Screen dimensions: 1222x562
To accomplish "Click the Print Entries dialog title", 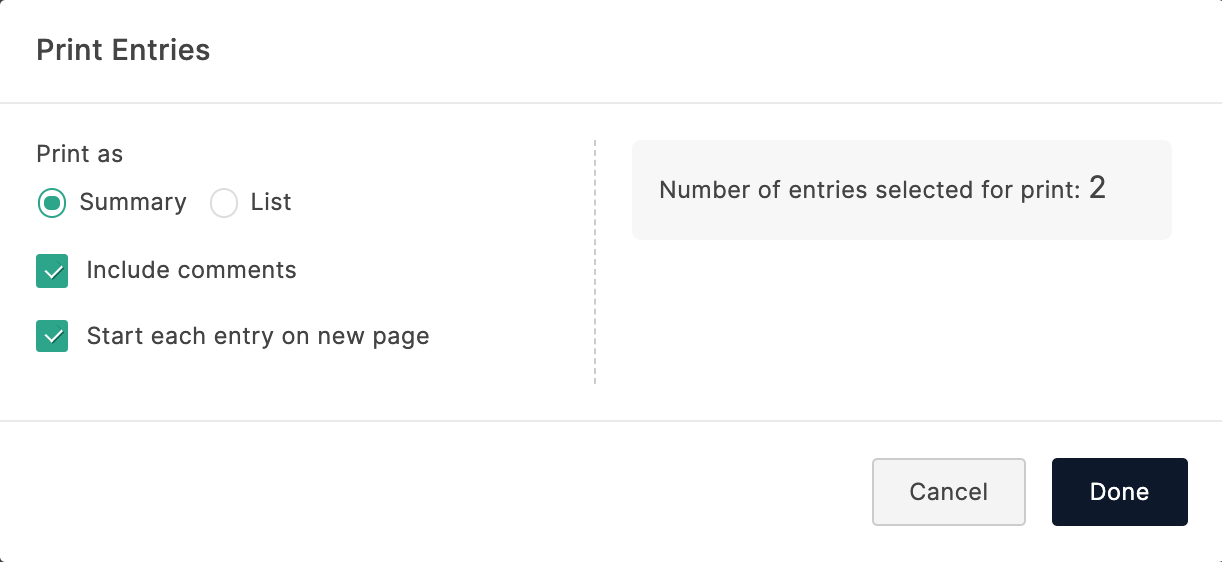I will [x=123, y=50].
